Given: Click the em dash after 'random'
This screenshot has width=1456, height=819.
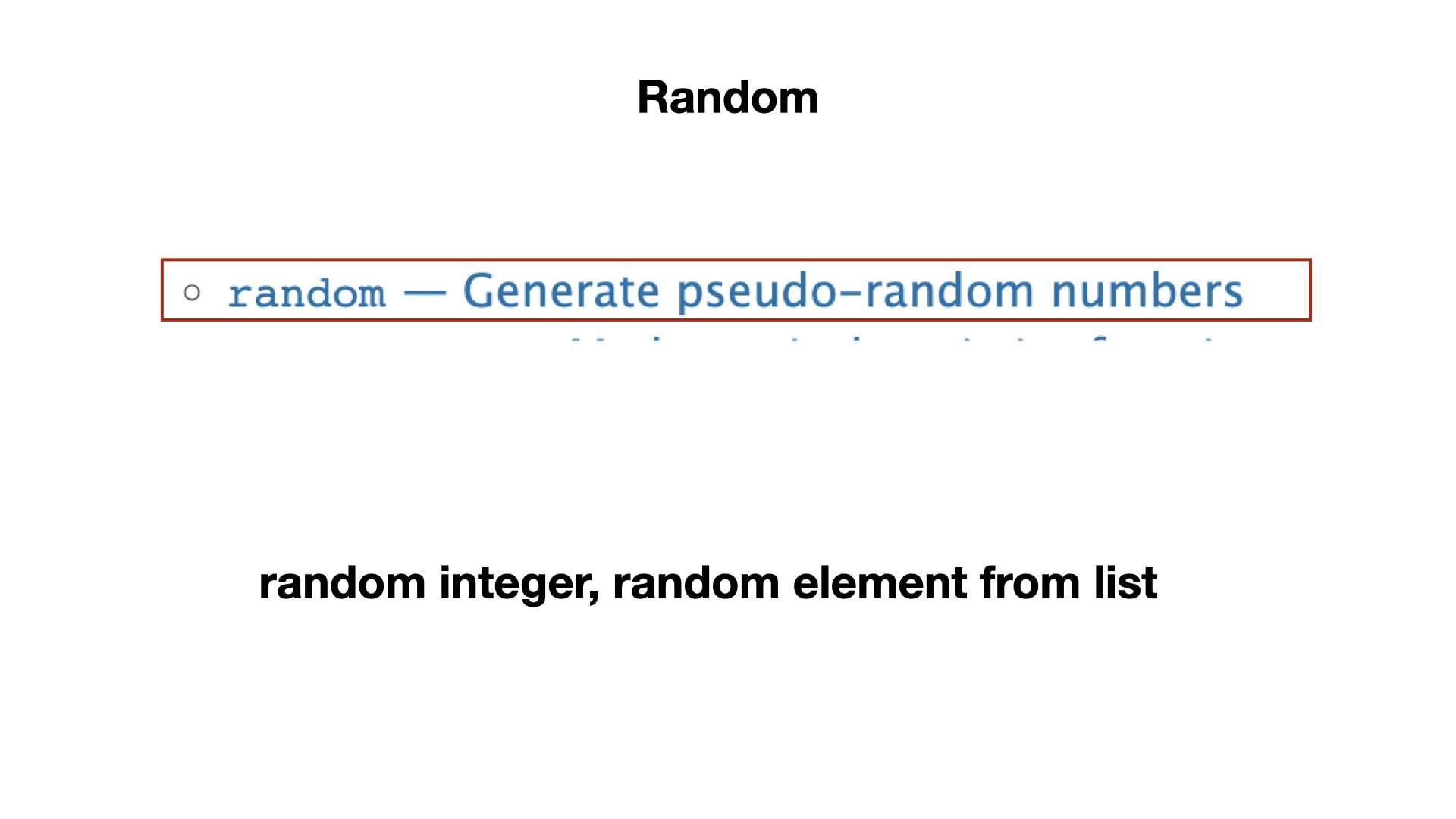Looking at the screenshot, I should [425, 294].
